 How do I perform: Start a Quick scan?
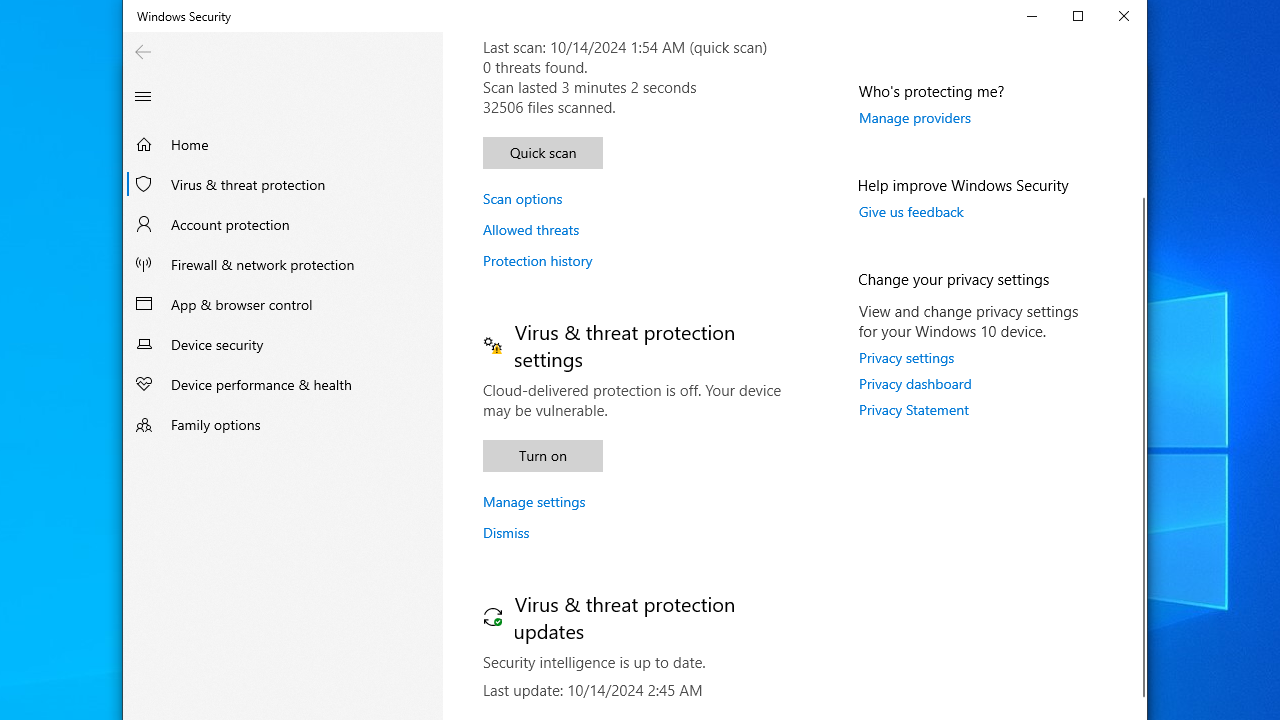click(x=543, y=153)
